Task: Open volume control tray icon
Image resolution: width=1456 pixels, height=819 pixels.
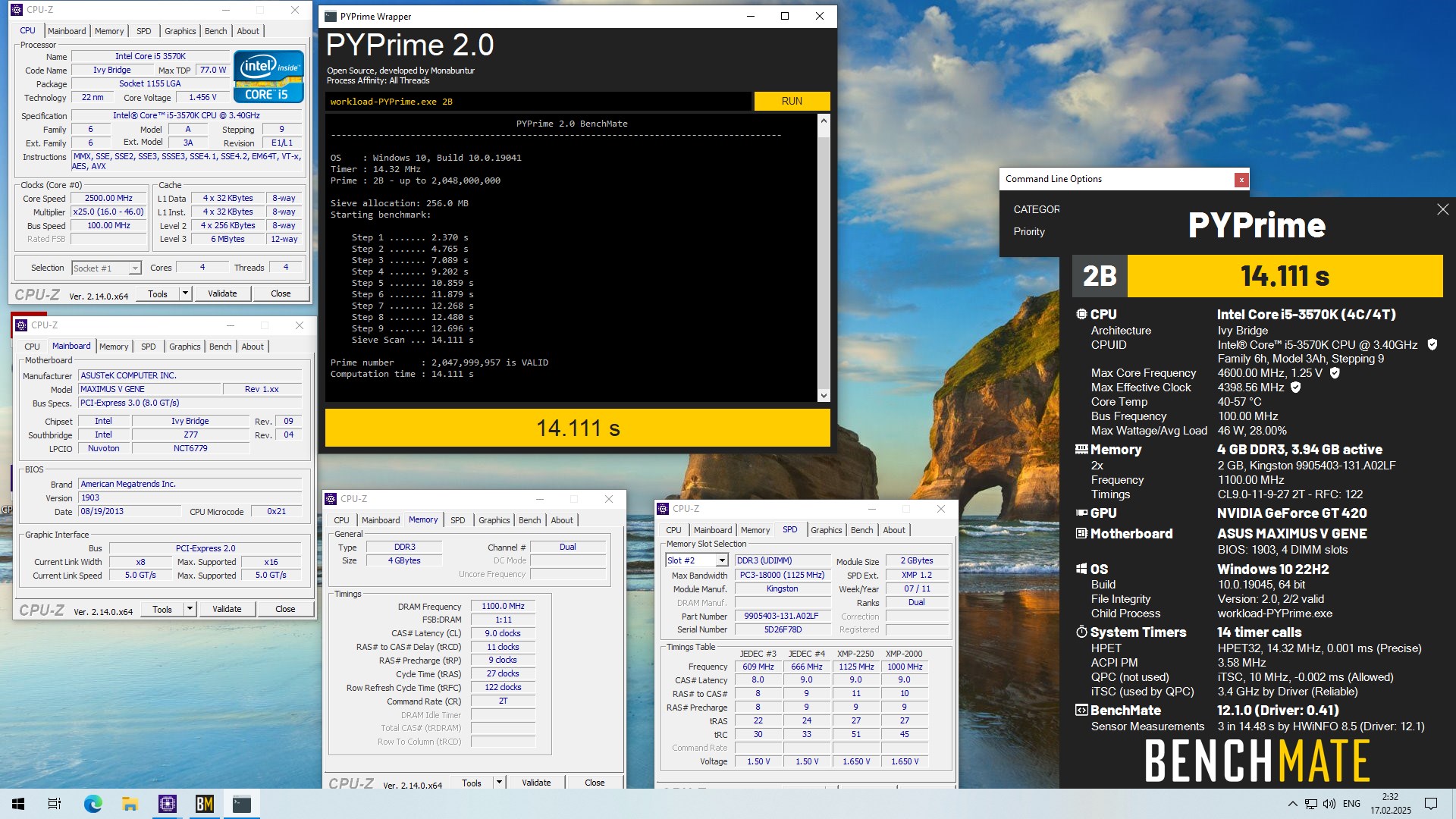Action: point(1329,804)
